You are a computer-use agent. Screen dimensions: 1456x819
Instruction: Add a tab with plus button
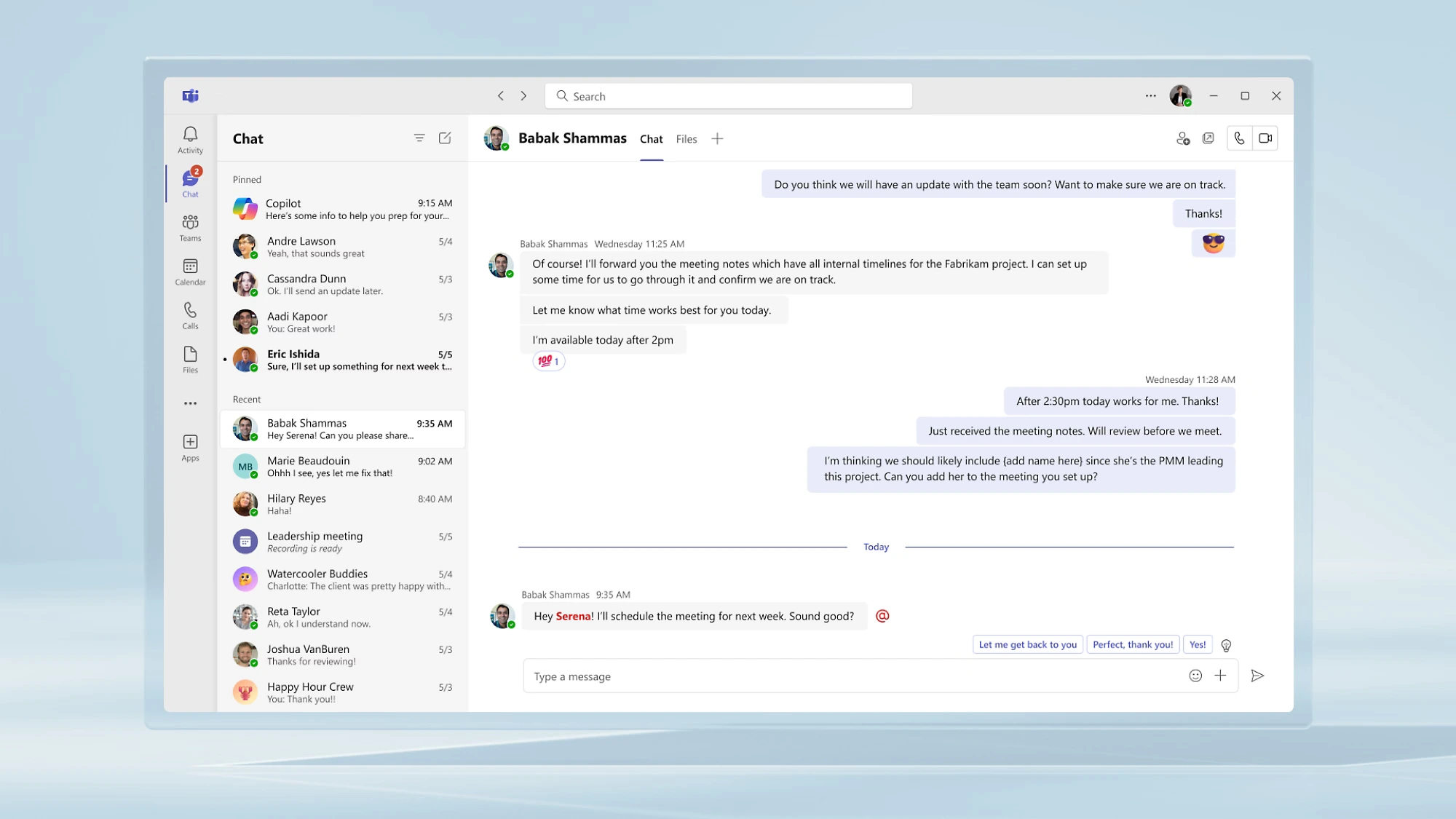click(717, 139)
